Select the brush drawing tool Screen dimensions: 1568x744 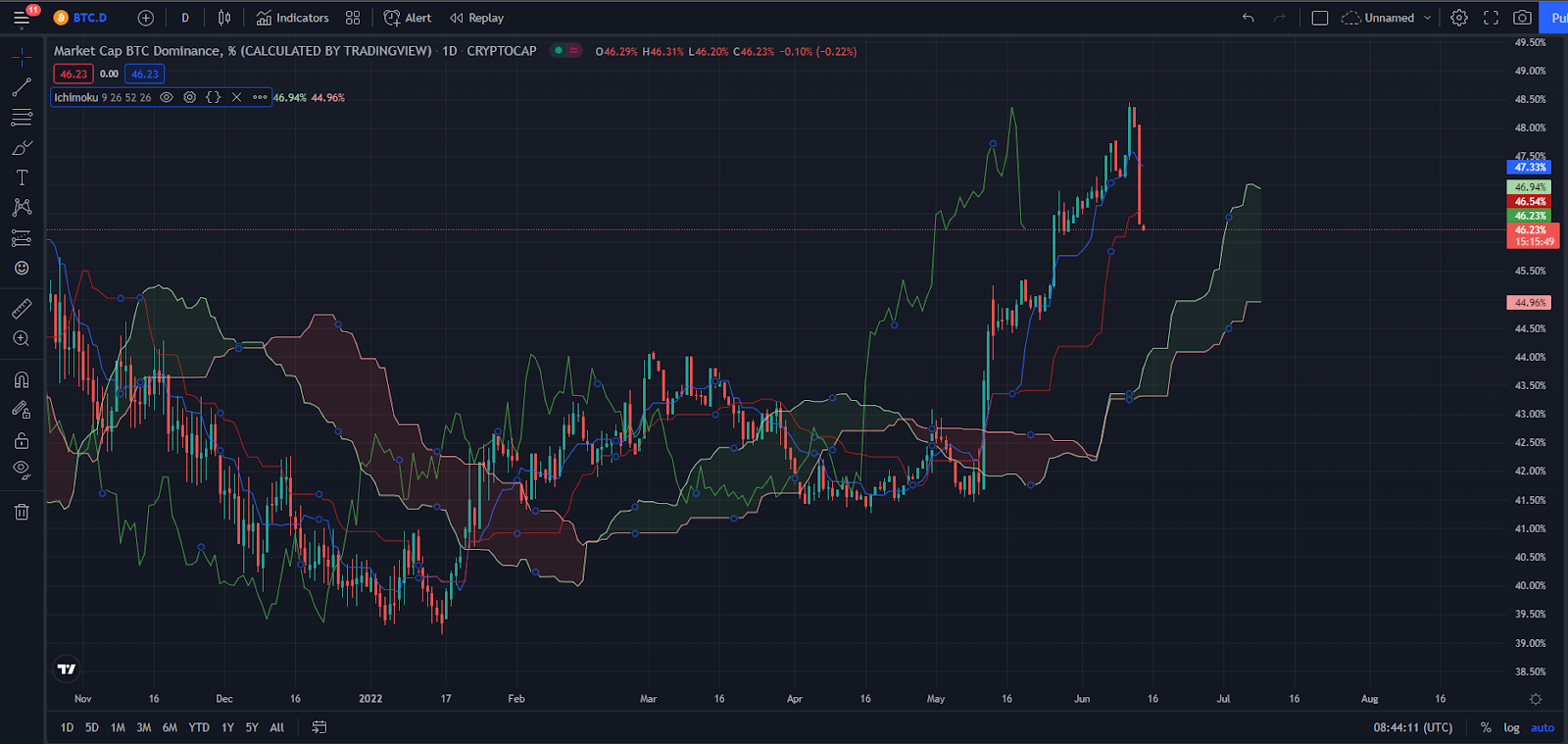click(22, 148)
